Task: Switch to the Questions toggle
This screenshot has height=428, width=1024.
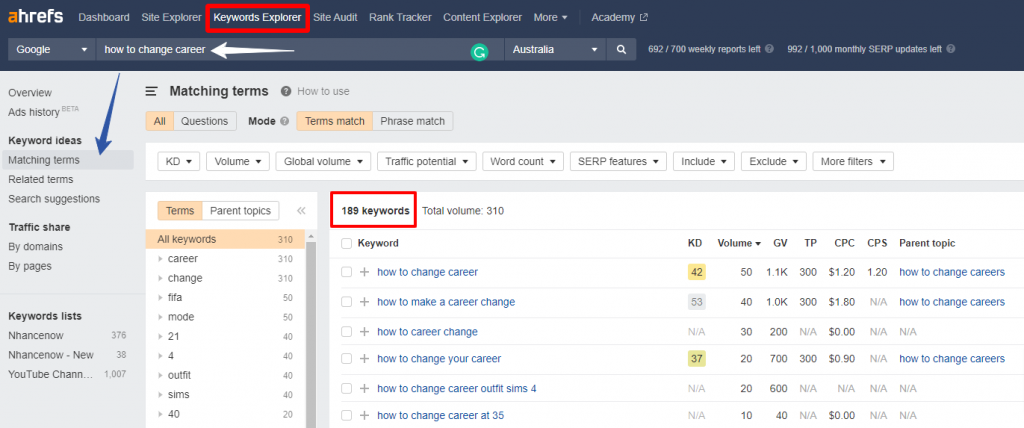Action: point(204,121)
